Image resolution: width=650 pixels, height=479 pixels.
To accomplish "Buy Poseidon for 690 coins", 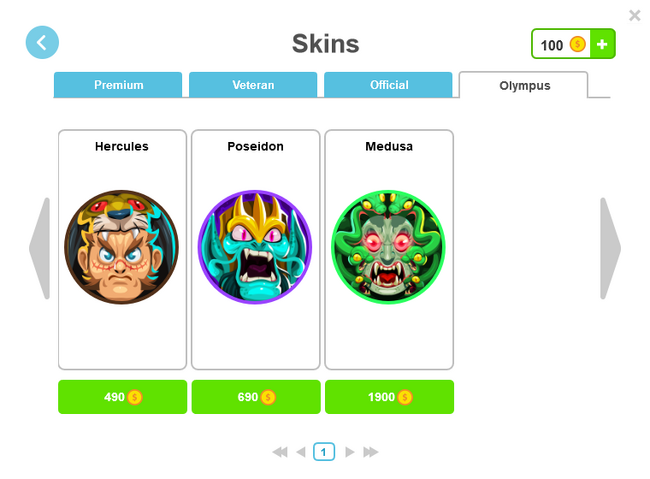I will tap(256, 397).
